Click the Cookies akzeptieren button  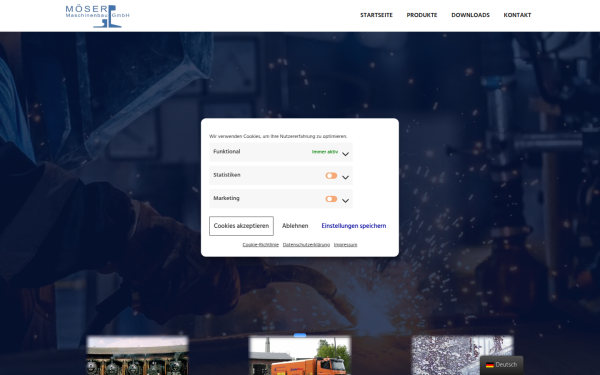[241, 226]
